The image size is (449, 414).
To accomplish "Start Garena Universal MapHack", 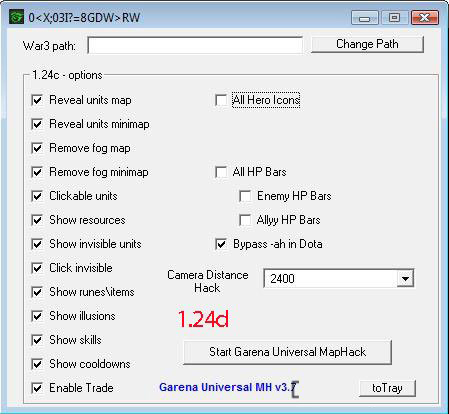I will pos(287,352).
